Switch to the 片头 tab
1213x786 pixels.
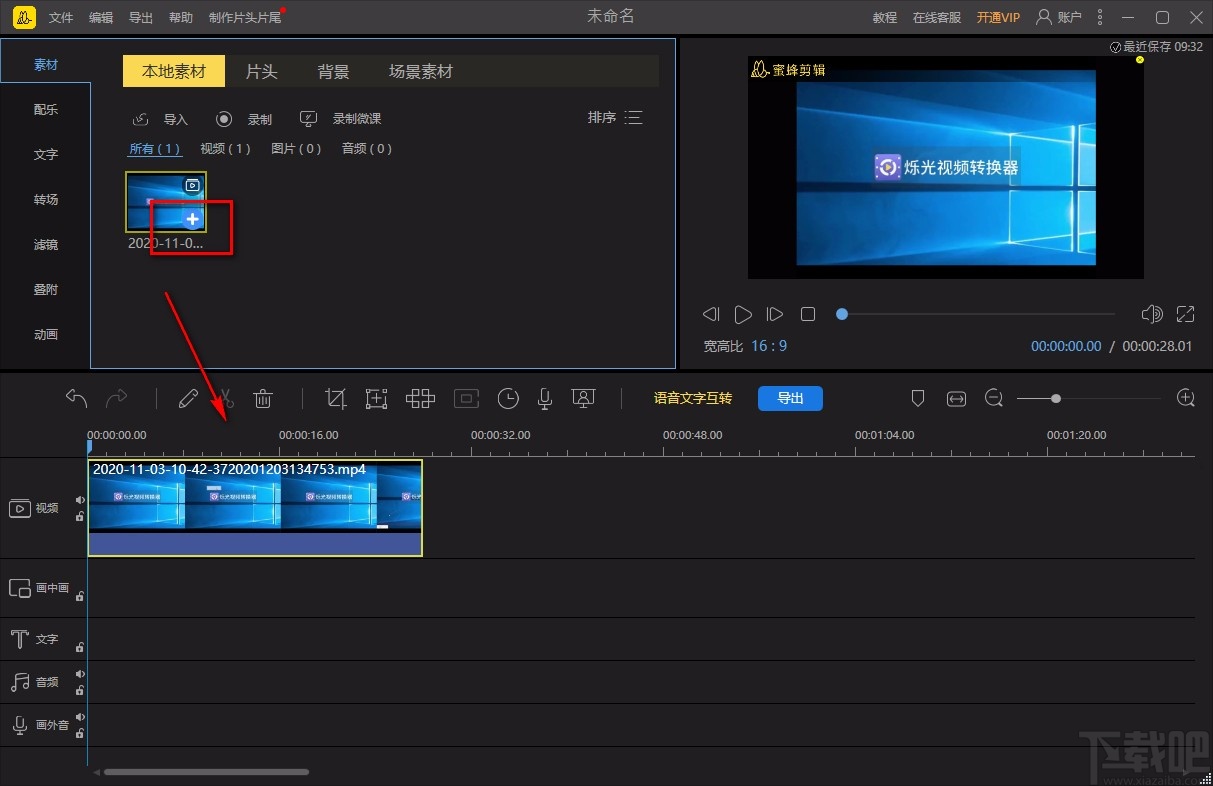coord(262,71)
